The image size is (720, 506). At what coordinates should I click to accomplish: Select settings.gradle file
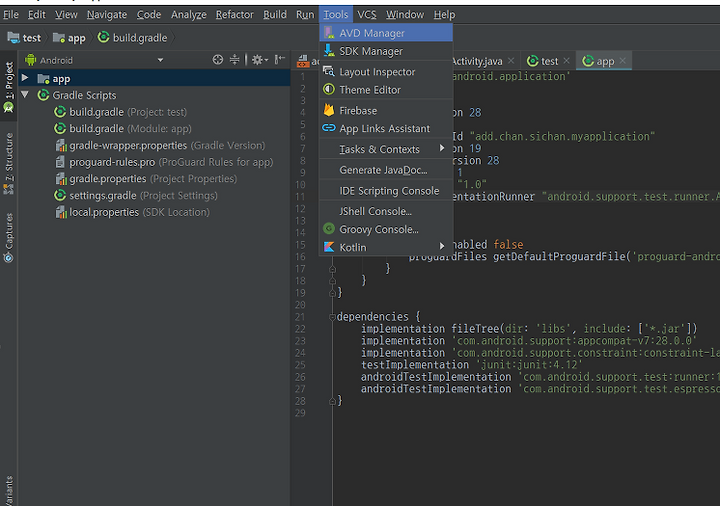click(136, 196)
